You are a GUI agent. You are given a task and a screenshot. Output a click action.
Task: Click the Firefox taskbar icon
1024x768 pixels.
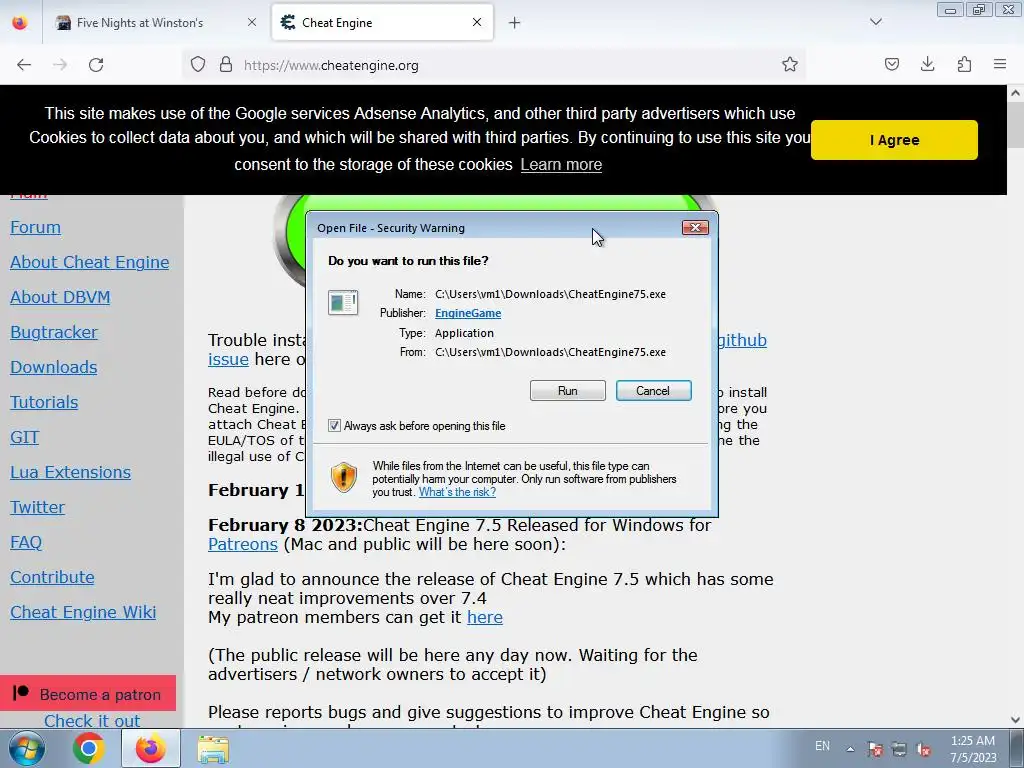151,749
